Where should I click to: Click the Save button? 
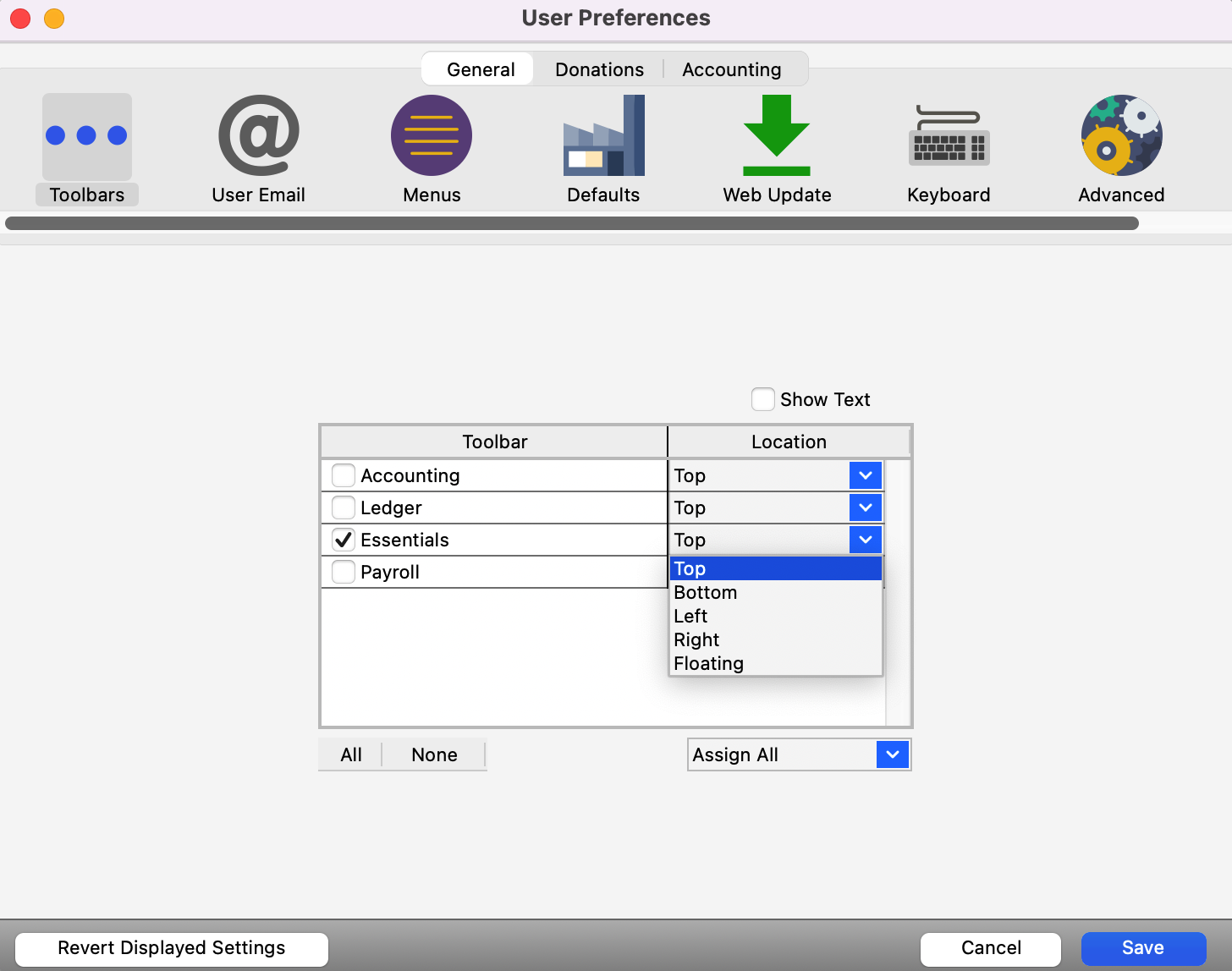1142,948
